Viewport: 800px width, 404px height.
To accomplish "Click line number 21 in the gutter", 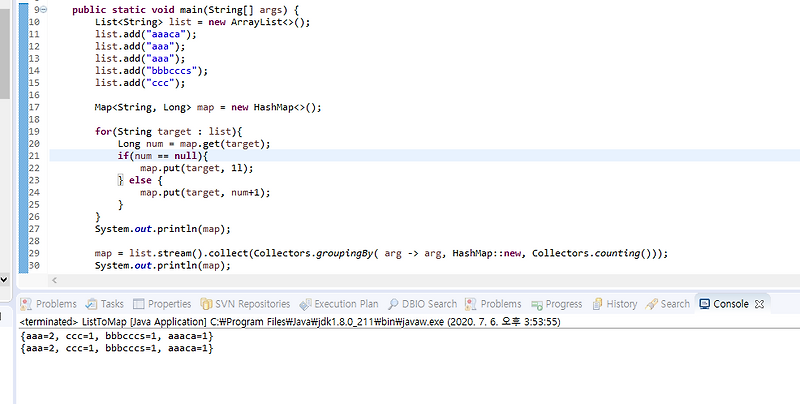I will [34, 156].
